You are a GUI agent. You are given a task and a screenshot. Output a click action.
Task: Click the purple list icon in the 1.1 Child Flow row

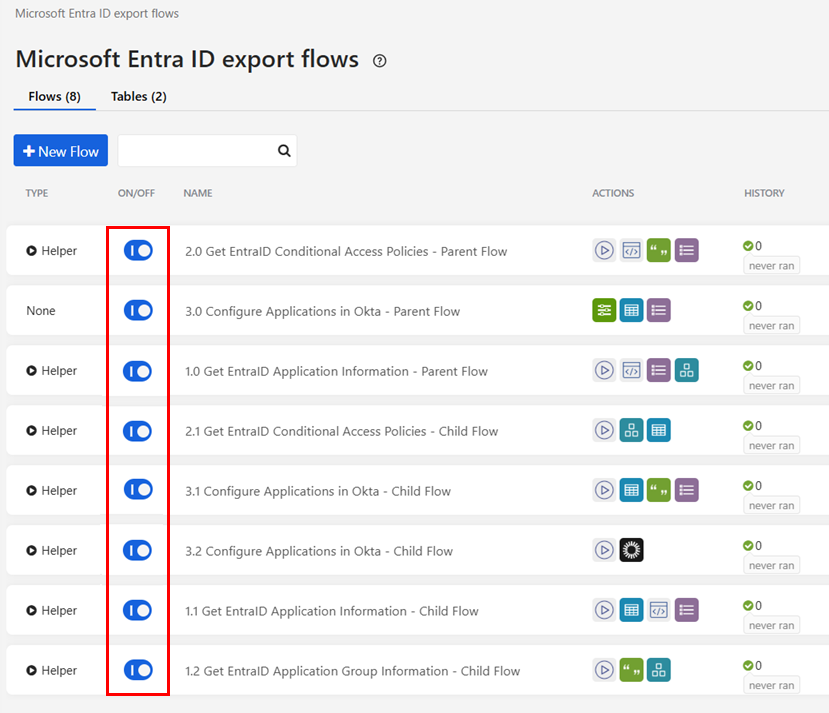pos(686,610)
